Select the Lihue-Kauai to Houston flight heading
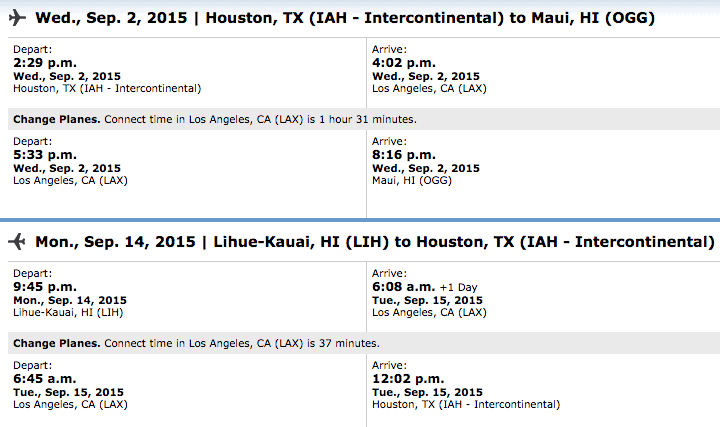 point(375,242)
